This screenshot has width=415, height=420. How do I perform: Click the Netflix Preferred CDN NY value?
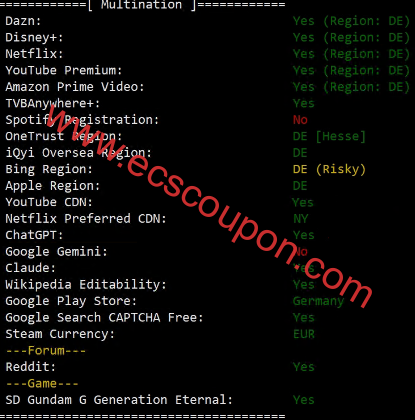[x=301, y=219]
